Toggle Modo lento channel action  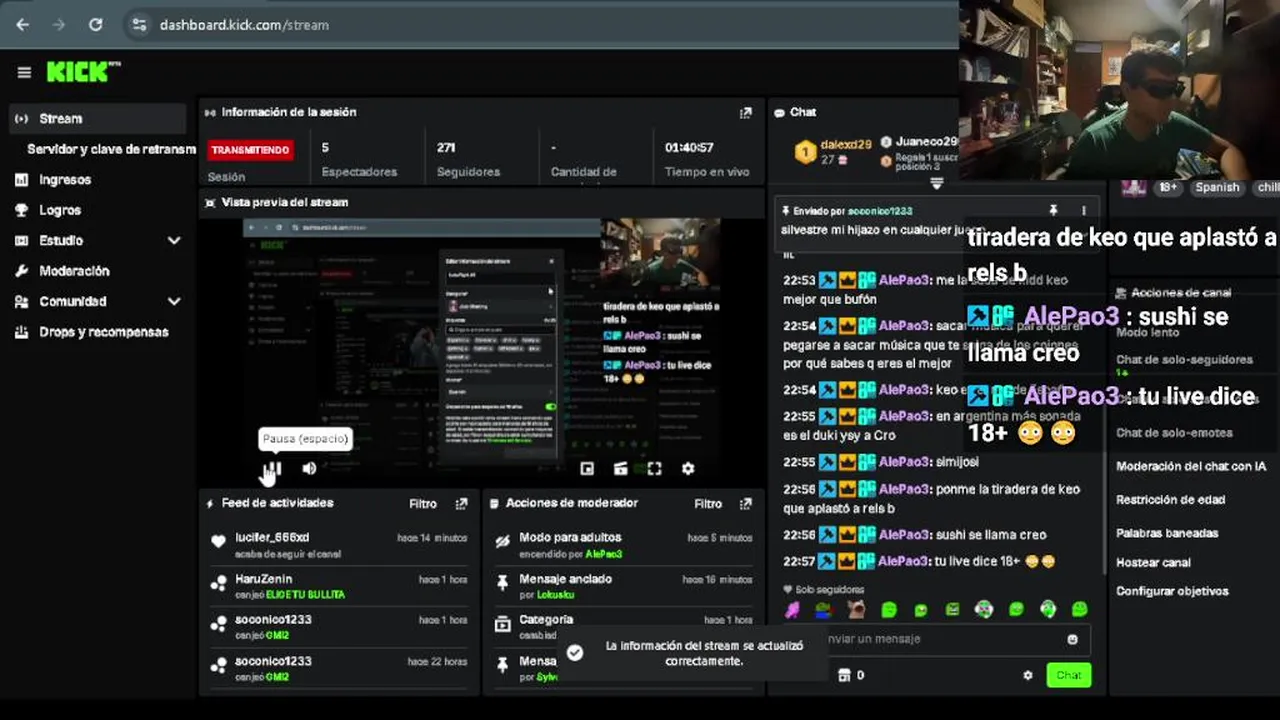[x=1146, y=332]
